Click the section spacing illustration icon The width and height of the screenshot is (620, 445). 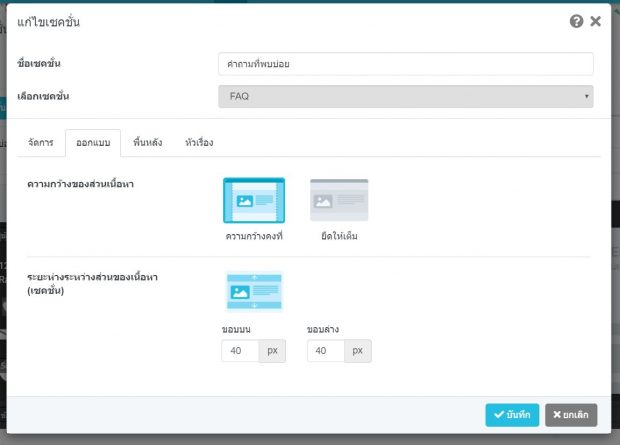tap(254, 292)
